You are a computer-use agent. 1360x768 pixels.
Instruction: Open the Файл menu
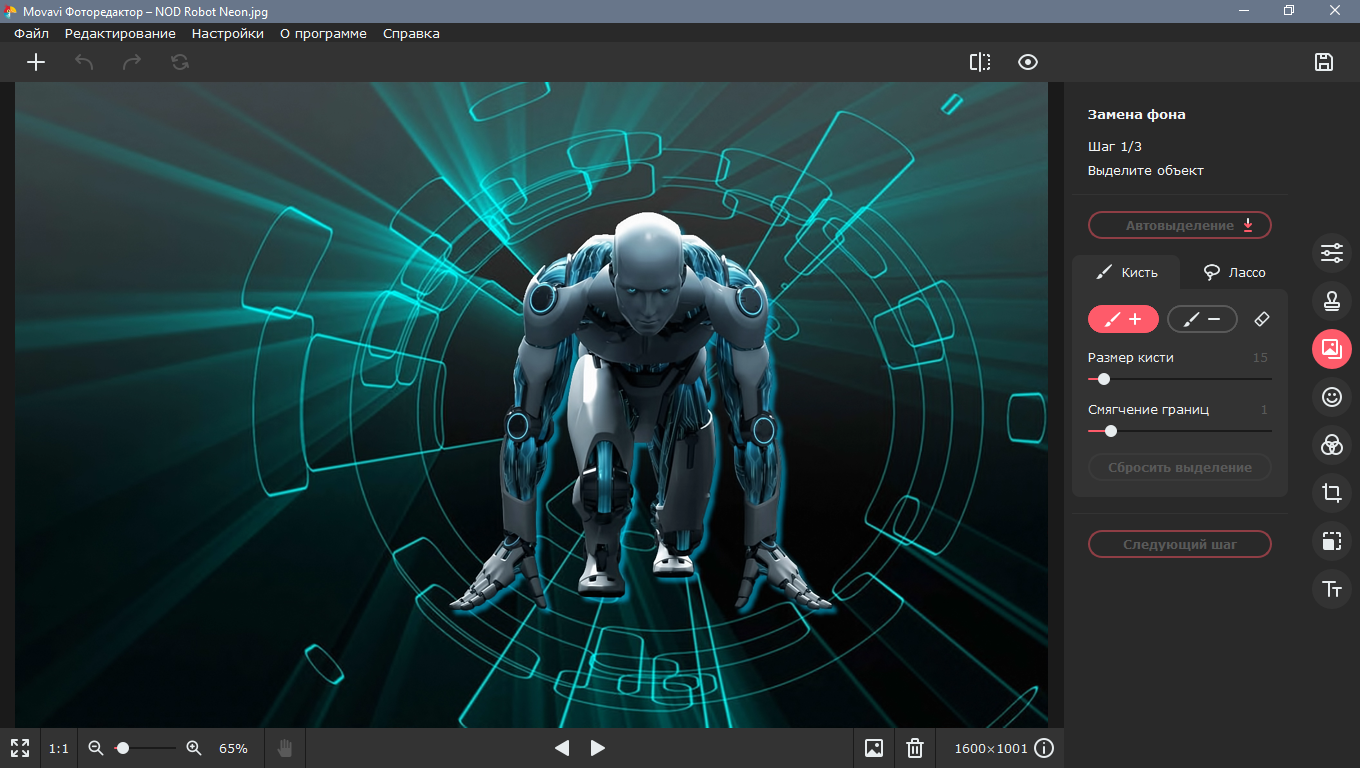click(30, 33)
